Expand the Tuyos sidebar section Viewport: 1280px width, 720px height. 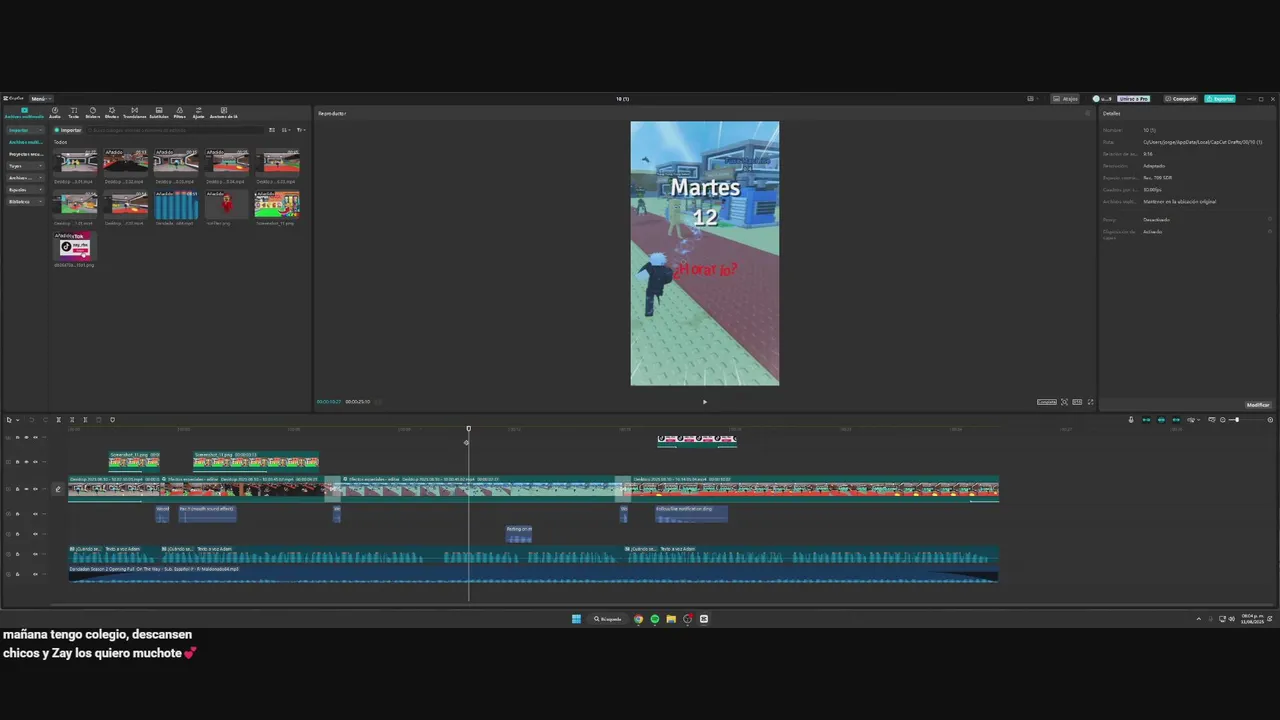coord(25,166)
